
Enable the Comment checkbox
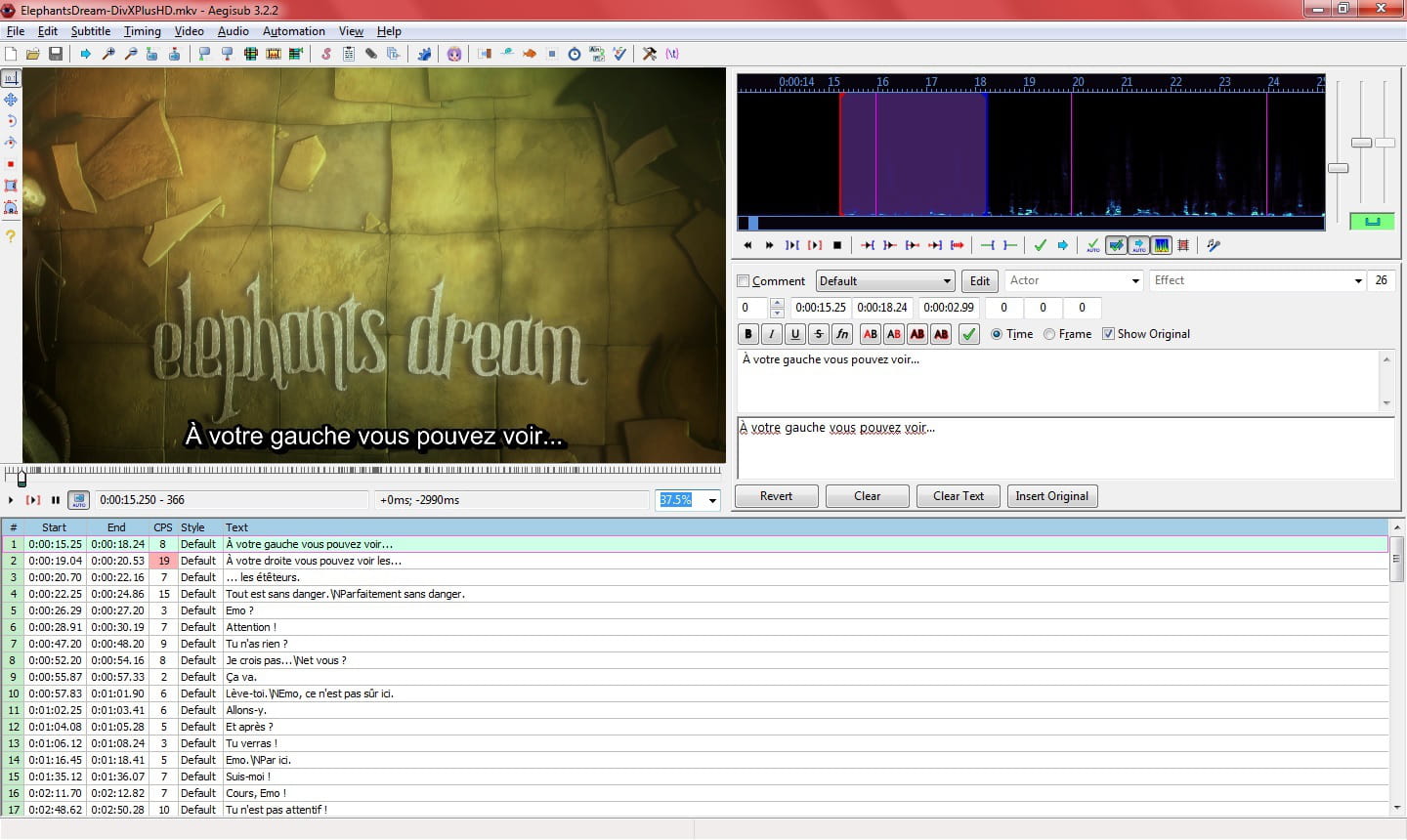click(x=744, y=281)
